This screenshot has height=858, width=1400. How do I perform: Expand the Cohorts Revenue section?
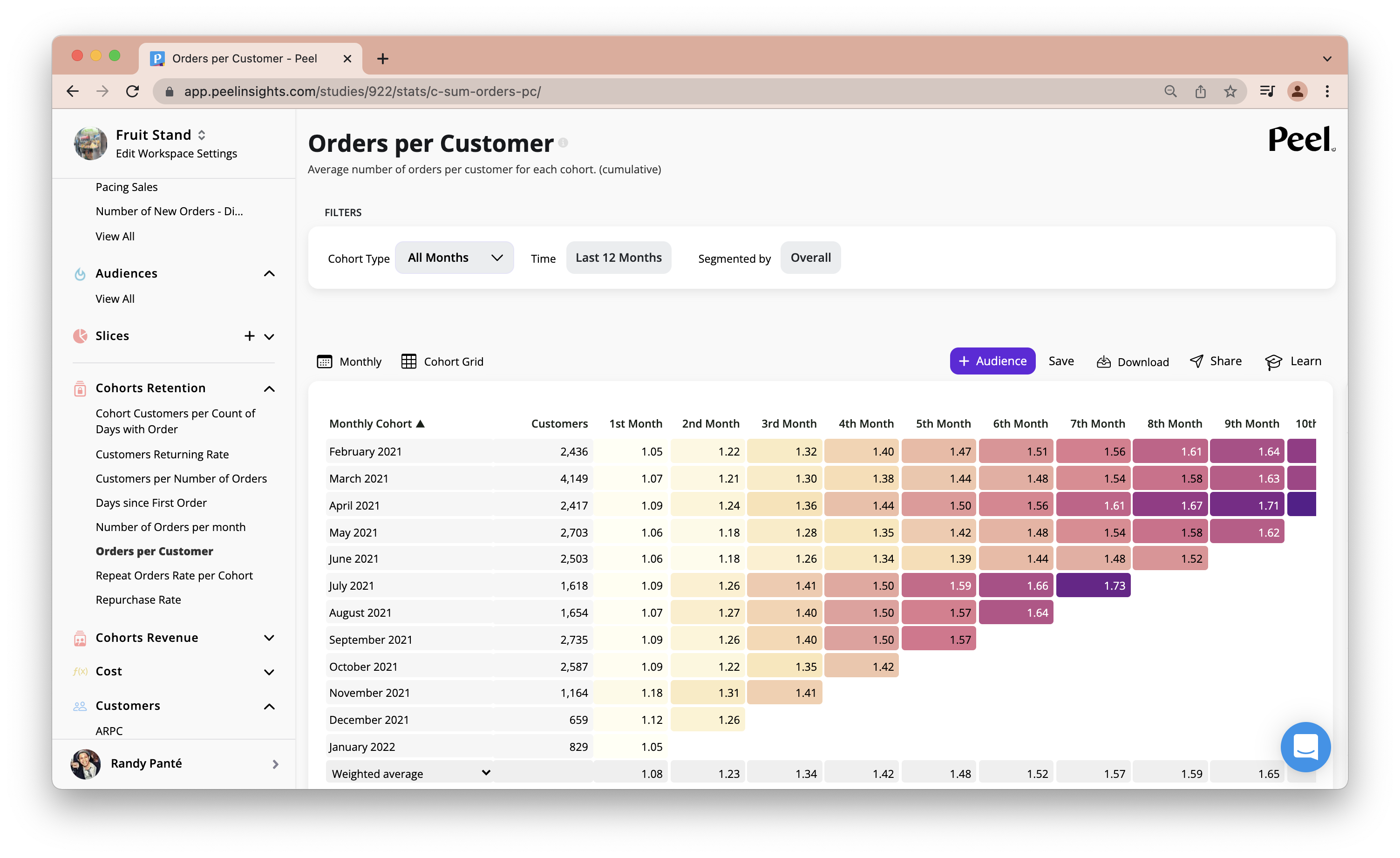coord(269,638)
